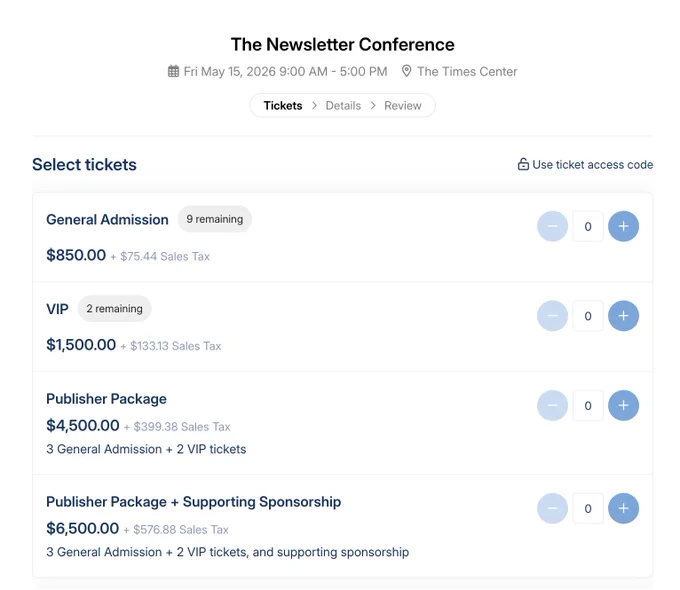Click the calendar icon beside event date
This screenshot has width=680, height=590.
click(173, 71)
